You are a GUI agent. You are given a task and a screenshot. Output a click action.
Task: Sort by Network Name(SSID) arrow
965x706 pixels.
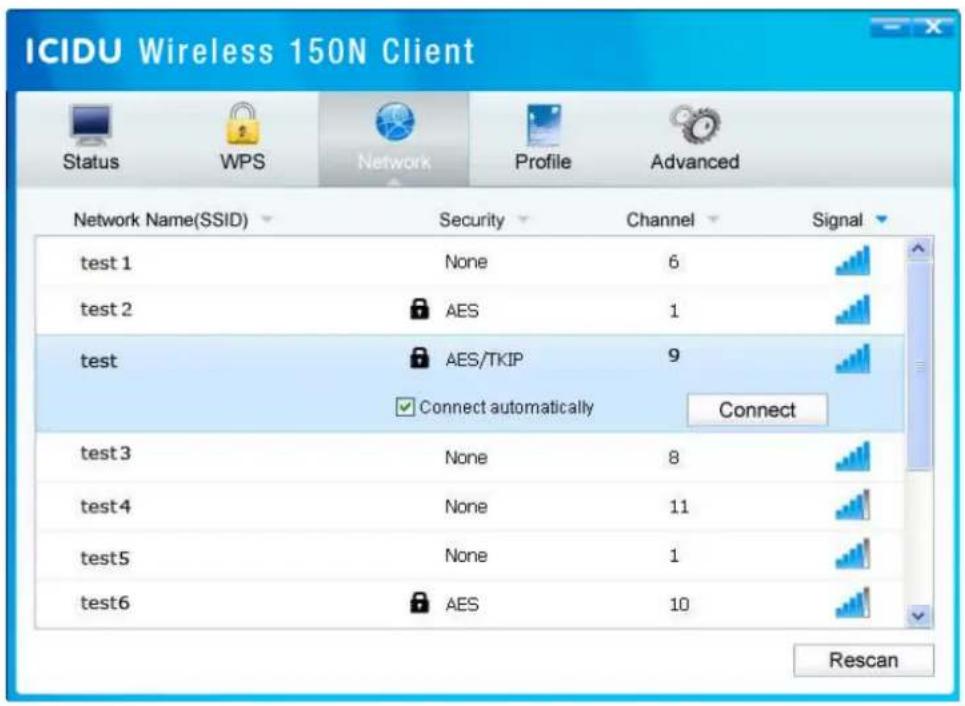tap(266, 219)
